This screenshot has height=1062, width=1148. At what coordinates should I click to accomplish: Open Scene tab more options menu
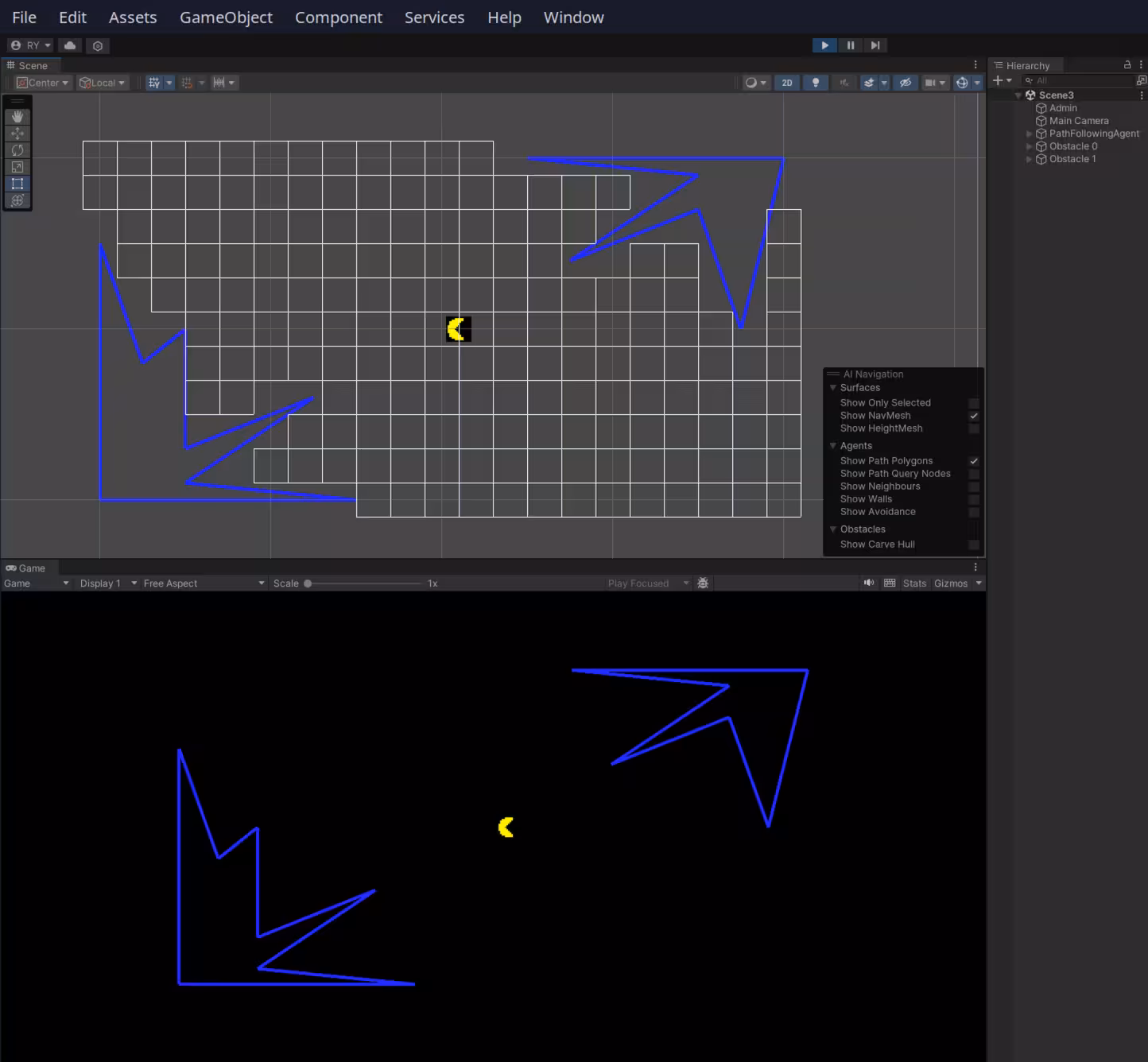point(975,65)
